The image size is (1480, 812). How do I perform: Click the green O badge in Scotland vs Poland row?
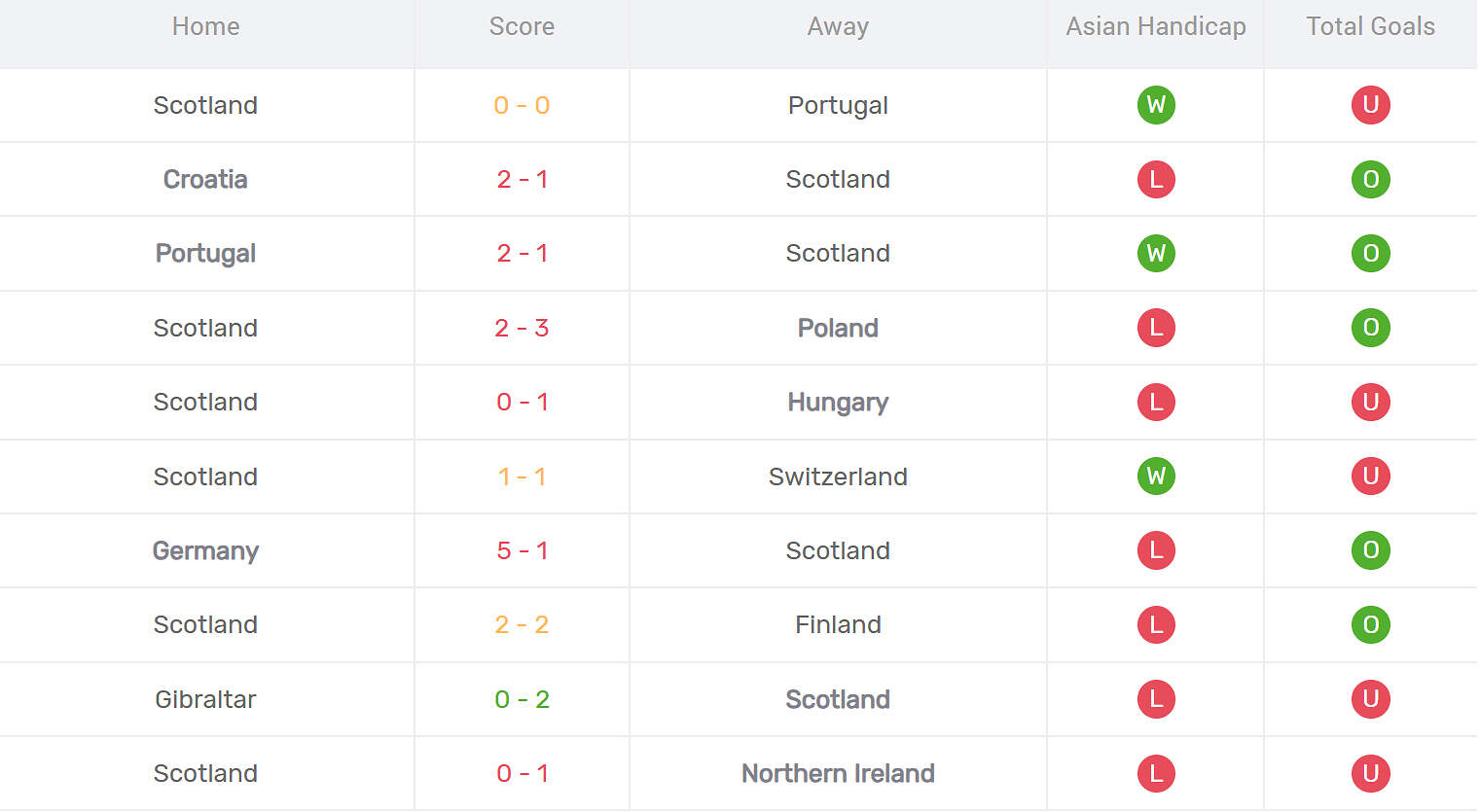point(1370,328)
